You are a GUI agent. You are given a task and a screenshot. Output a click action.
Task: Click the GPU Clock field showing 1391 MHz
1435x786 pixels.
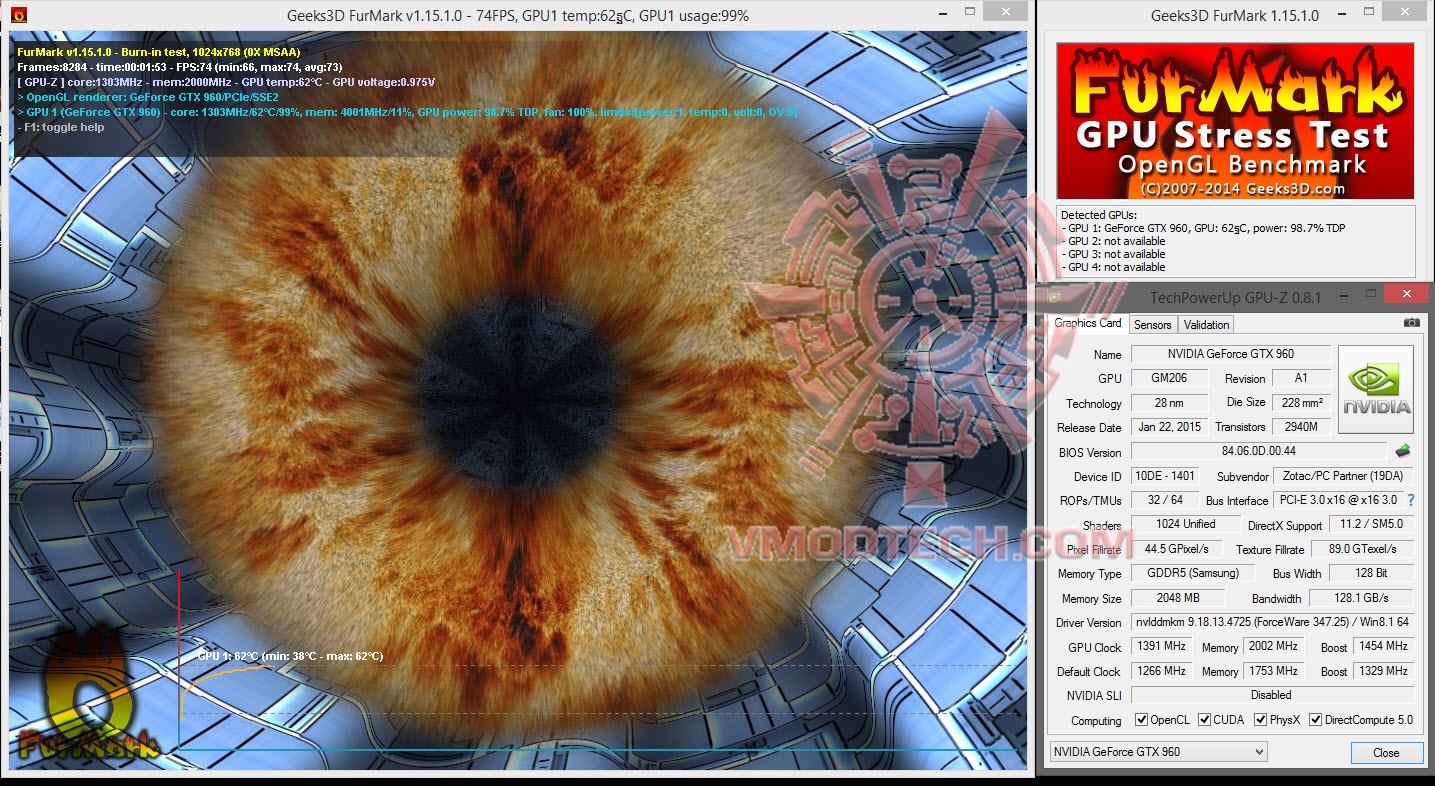point(1161,647)
